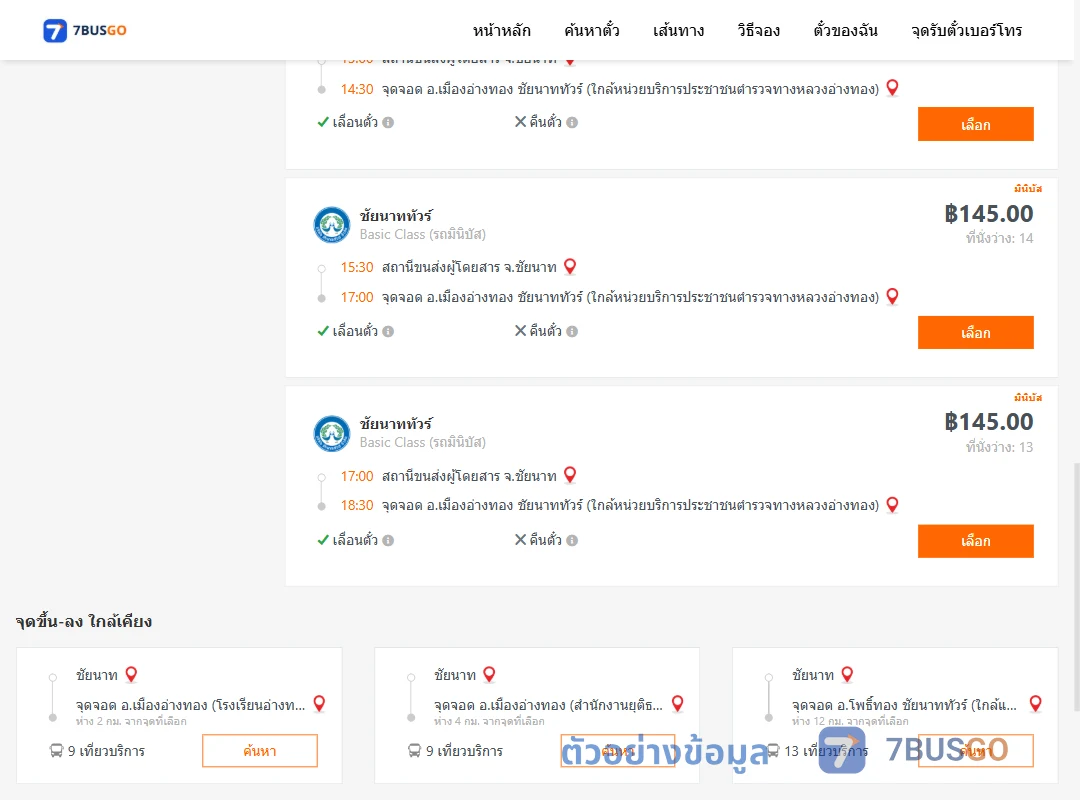This screenshot has height=800, width=1080.
Task: Click ชัยนาททัวร์ operator logo of 15:30 trip
Action: 332,225
